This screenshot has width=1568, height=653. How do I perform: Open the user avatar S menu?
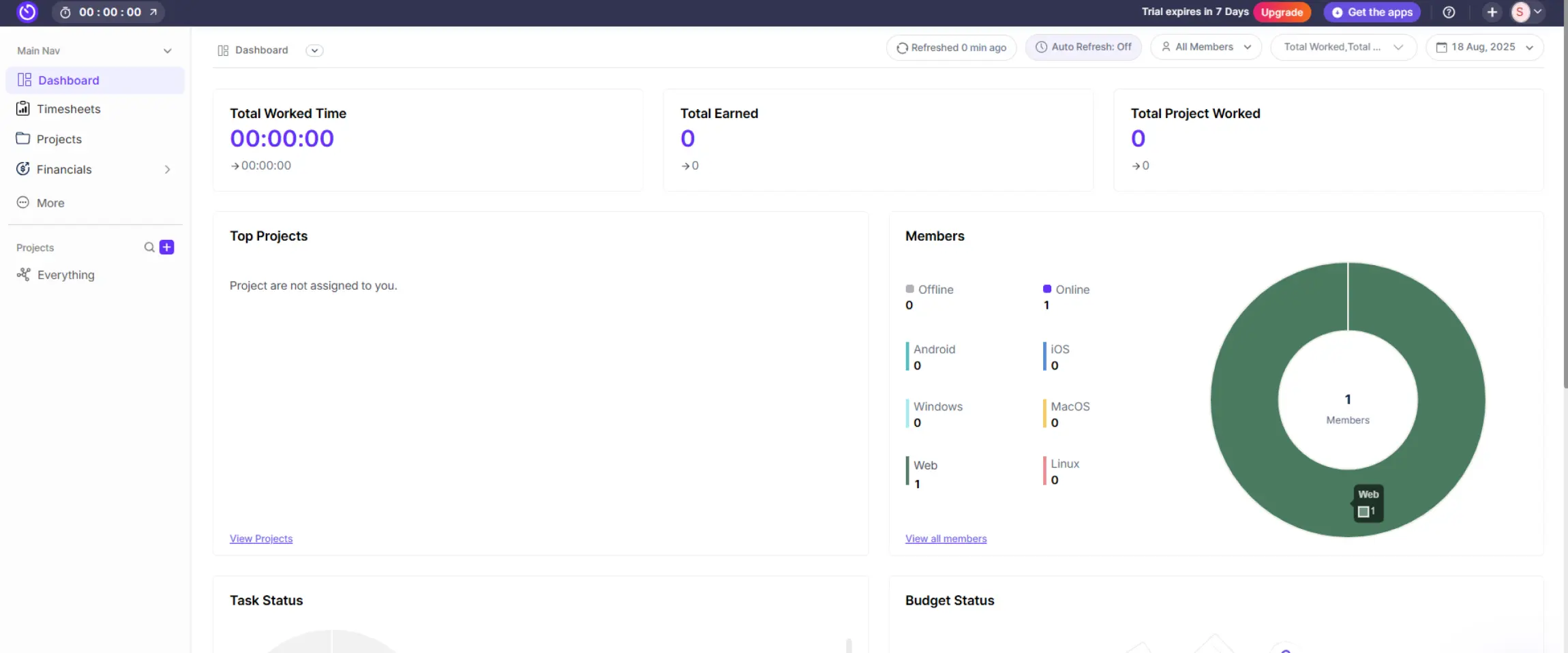click(x=1520, y=12)
